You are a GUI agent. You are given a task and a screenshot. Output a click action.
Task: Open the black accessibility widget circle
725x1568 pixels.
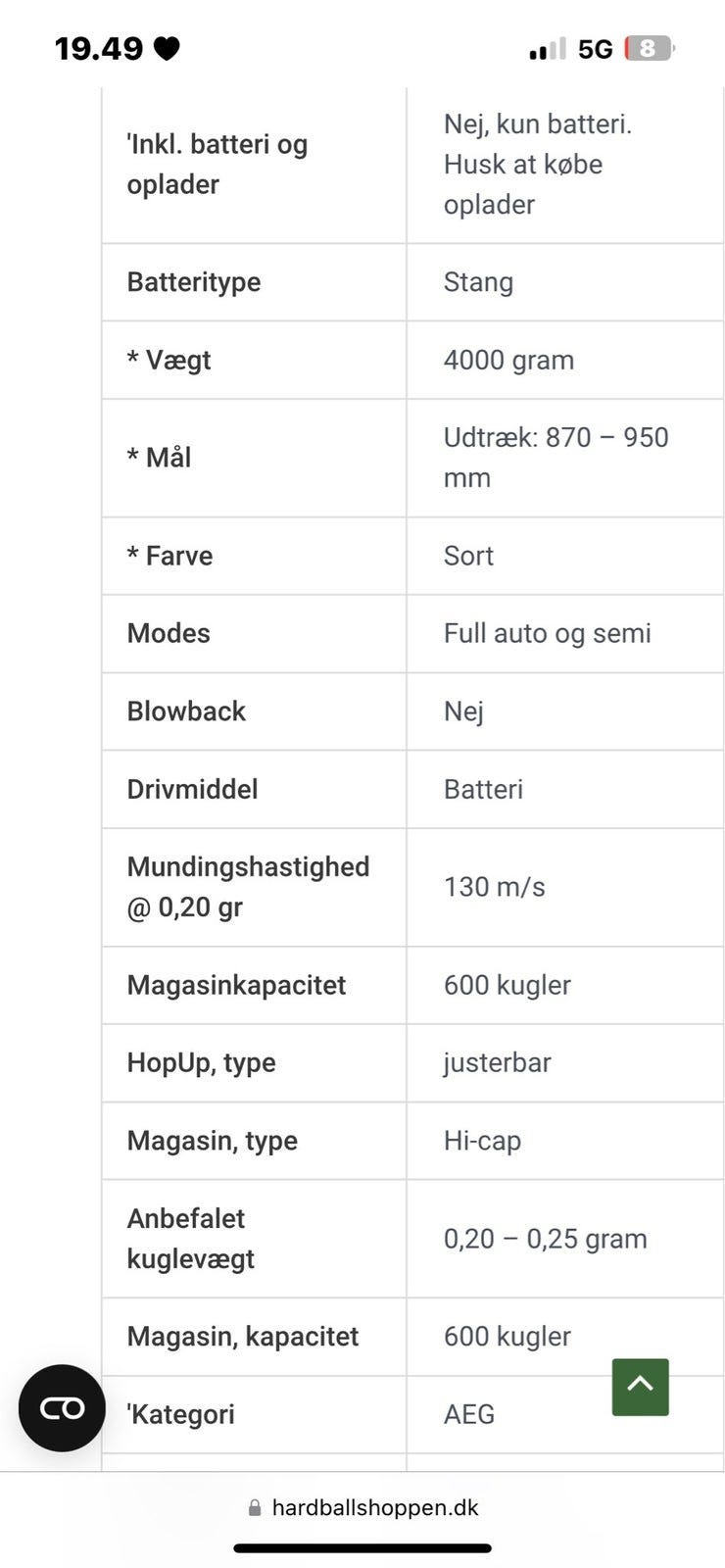click(62, 1407)
